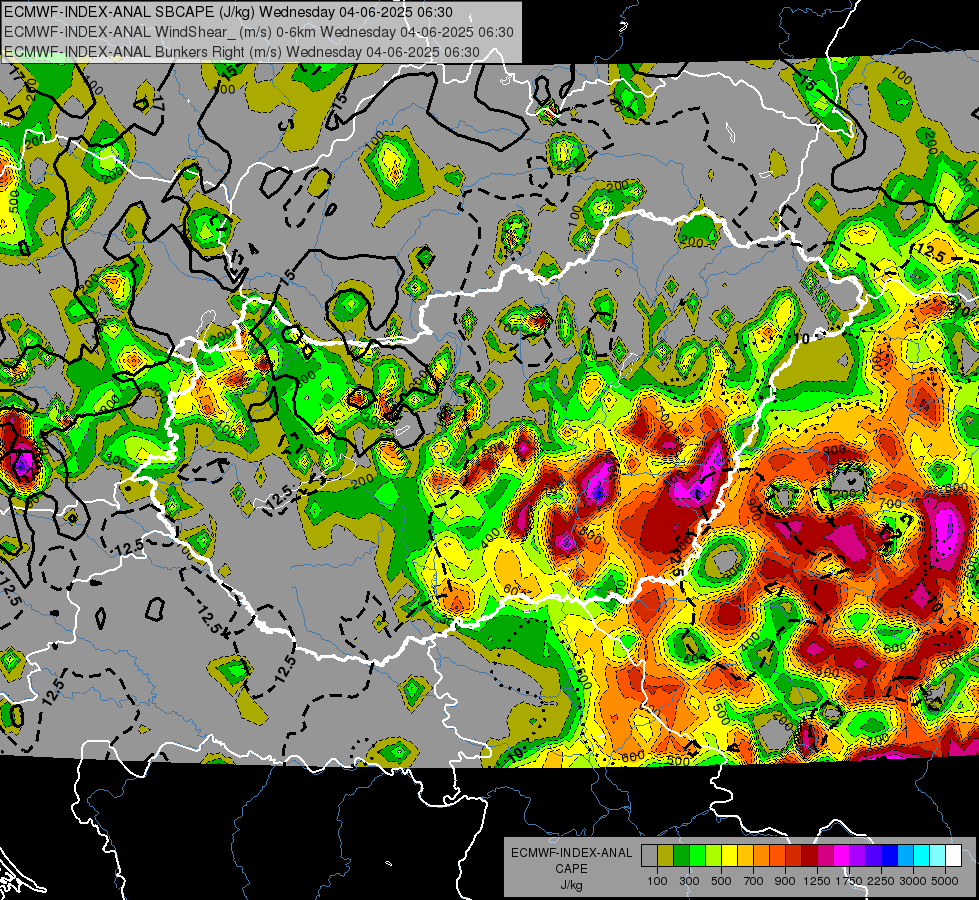
Task: Click the legend label 3000
Action: coord(912,881)
